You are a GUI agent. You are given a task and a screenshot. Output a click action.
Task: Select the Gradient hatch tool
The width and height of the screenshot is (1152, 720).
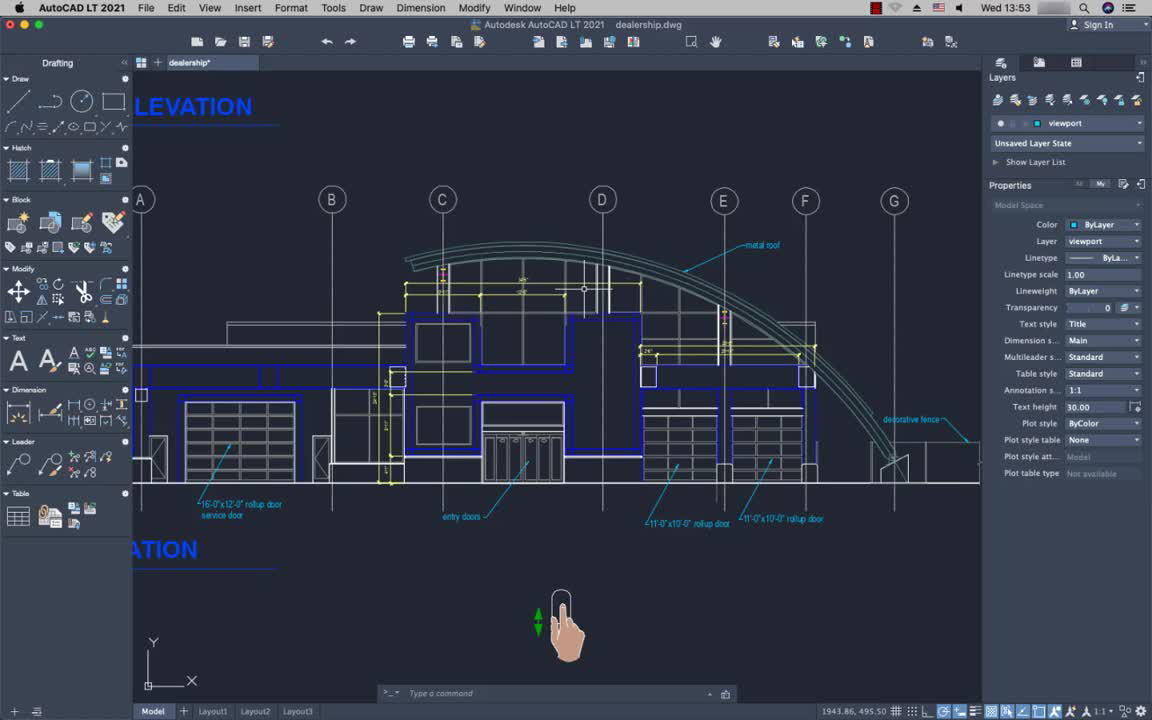click(x=82, y=170)
